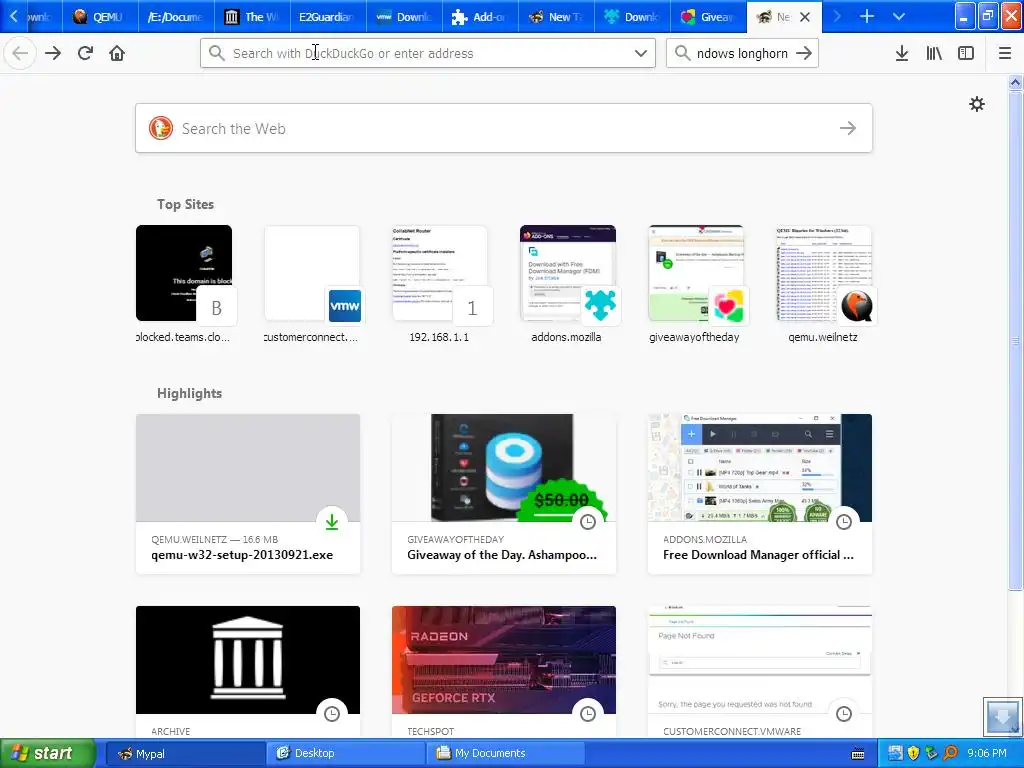Open CustomerConnect VMware Page Not Found highlight

click(x=760, y=671)
